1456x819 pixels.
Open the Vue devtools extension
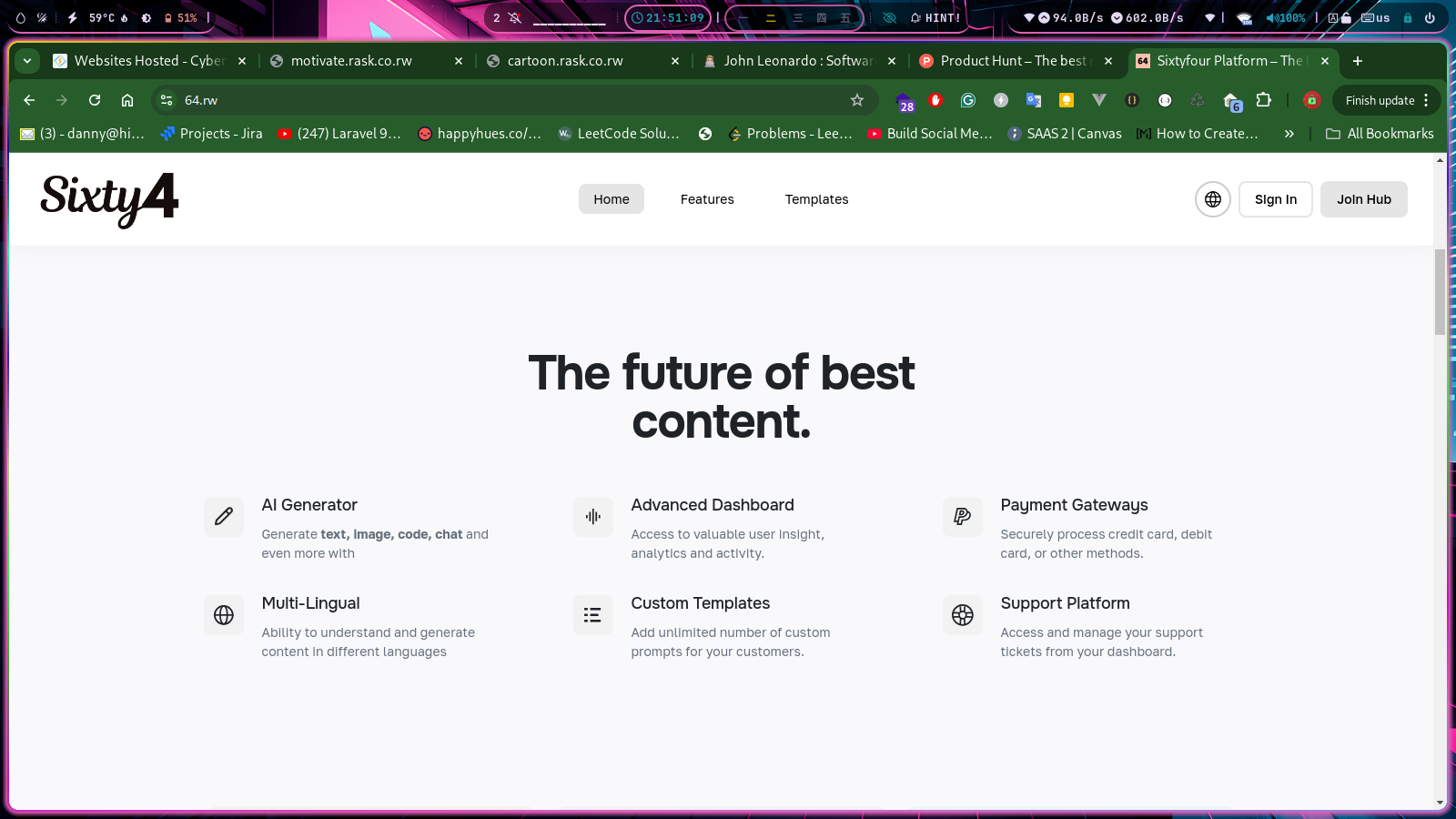(x=1099, y=100)
